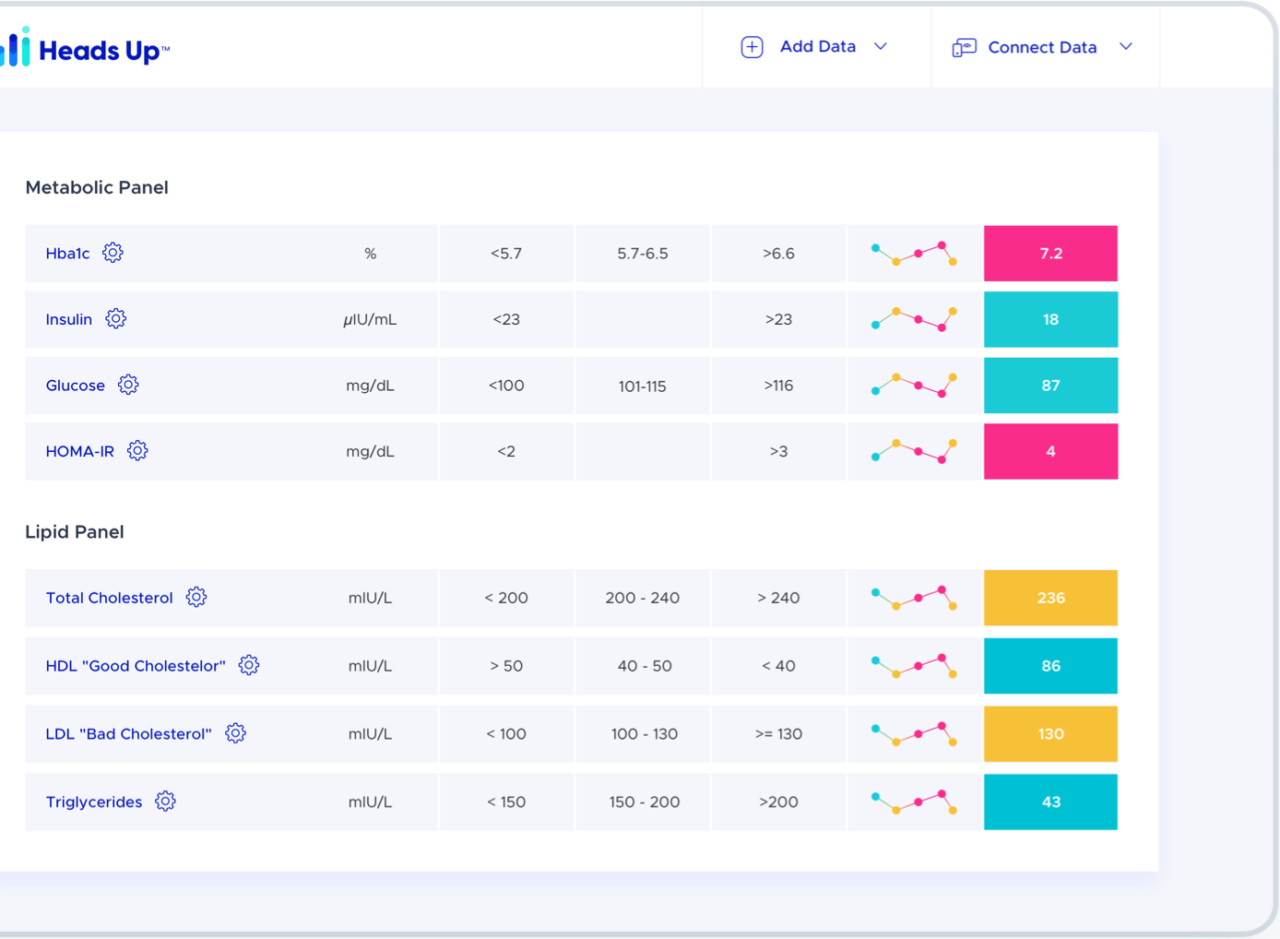Click the yellow 236 Total Cholesterol value
Image resolution: width=1280 pixels, height=939 pixels.
coord(1051,598)
